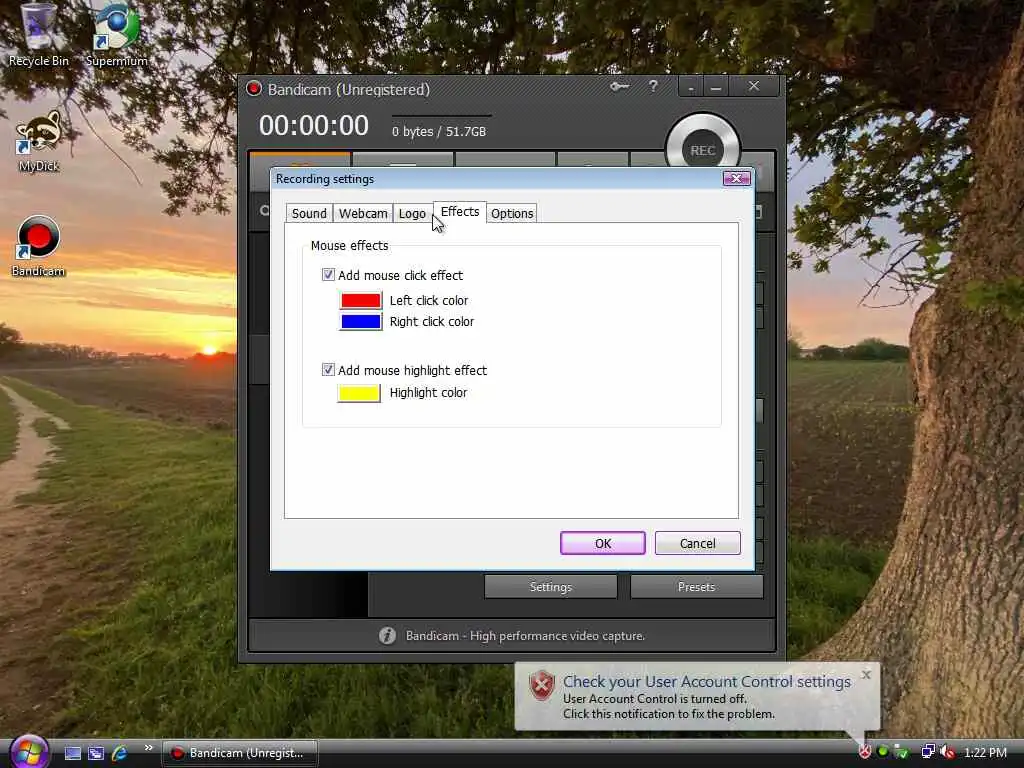Viewport: 1024px width, 768px height.
Task: Click the Presets button in Bandicam
Action: tap(696, 586)
